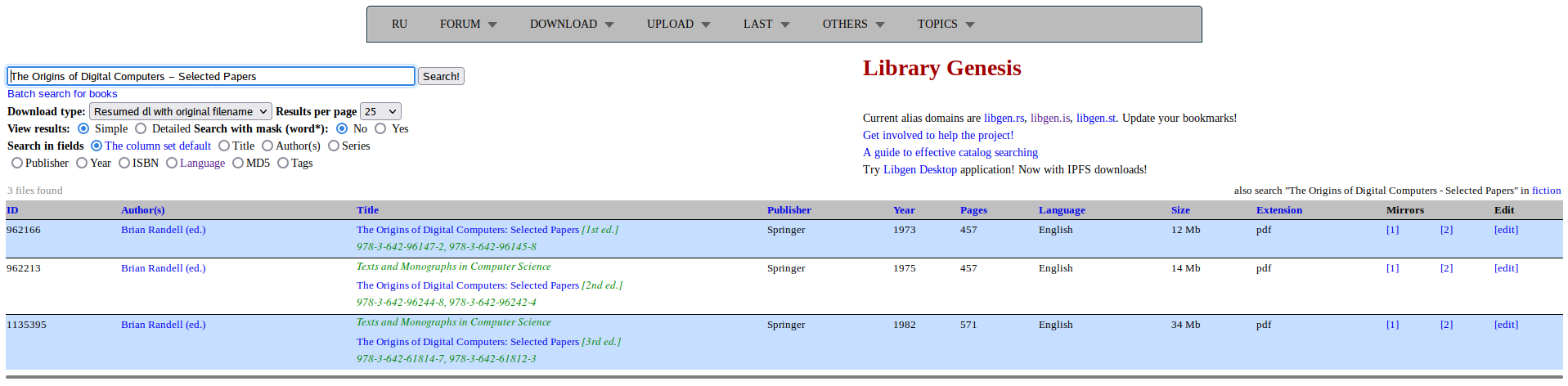Viewport: 1568px width, 386px height.
Task: Open Texts and Monographs series link for 1975 edition
Action: pos(454,267)
